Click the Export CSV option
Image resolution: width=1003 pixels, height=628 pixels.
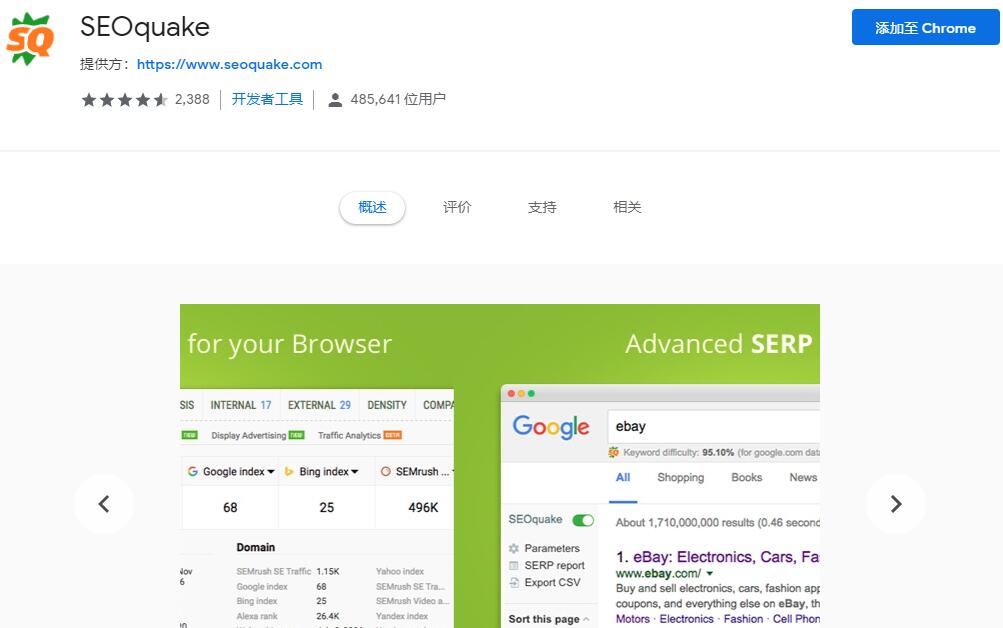tap(552, 583)
